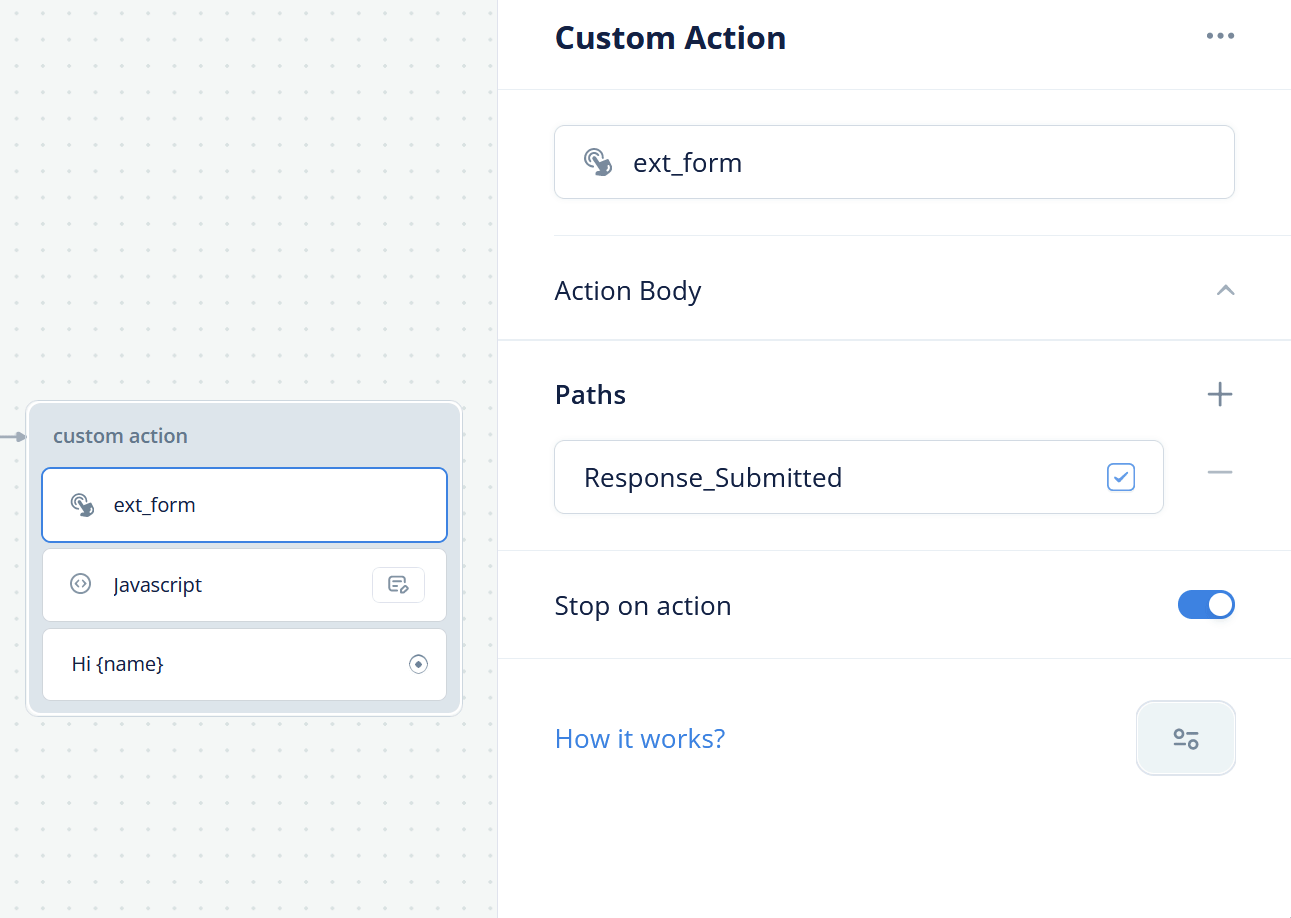
Task: Open the three-dot options menu
Action: pyautogui.click(x=1220, y=36)
